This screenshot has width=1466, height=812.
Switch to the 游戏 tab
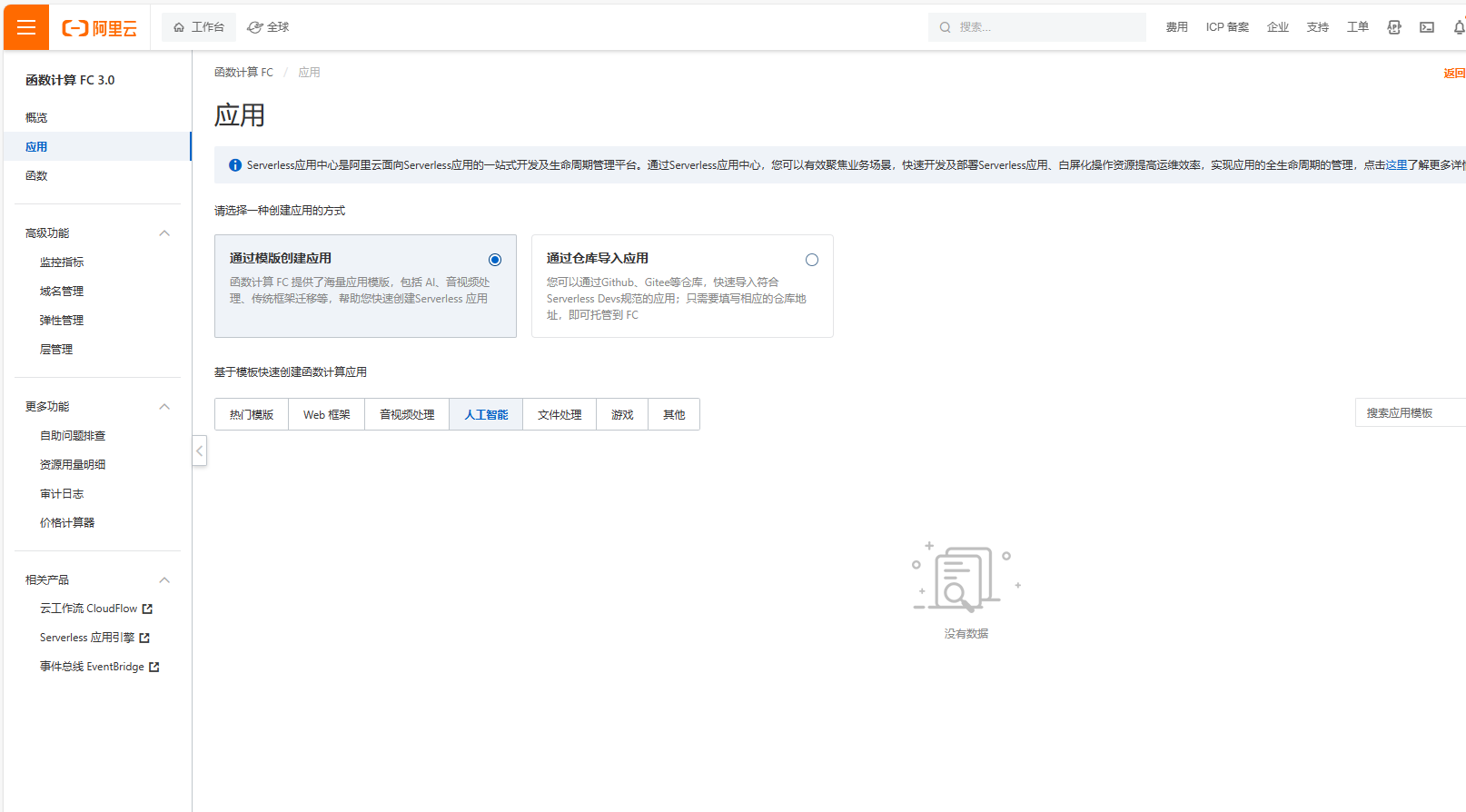pos(622,414)
